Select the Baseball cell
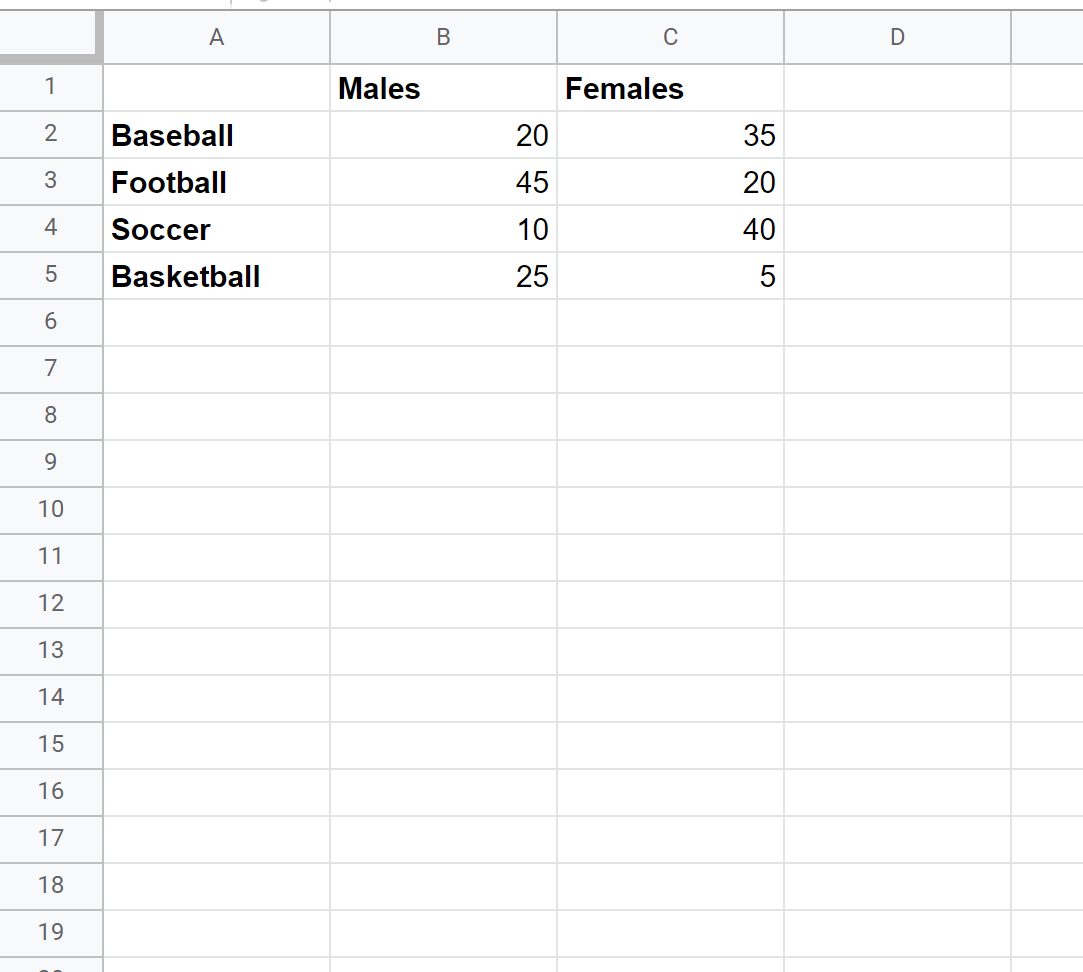 pyautogui.click(x=216, y=135)
